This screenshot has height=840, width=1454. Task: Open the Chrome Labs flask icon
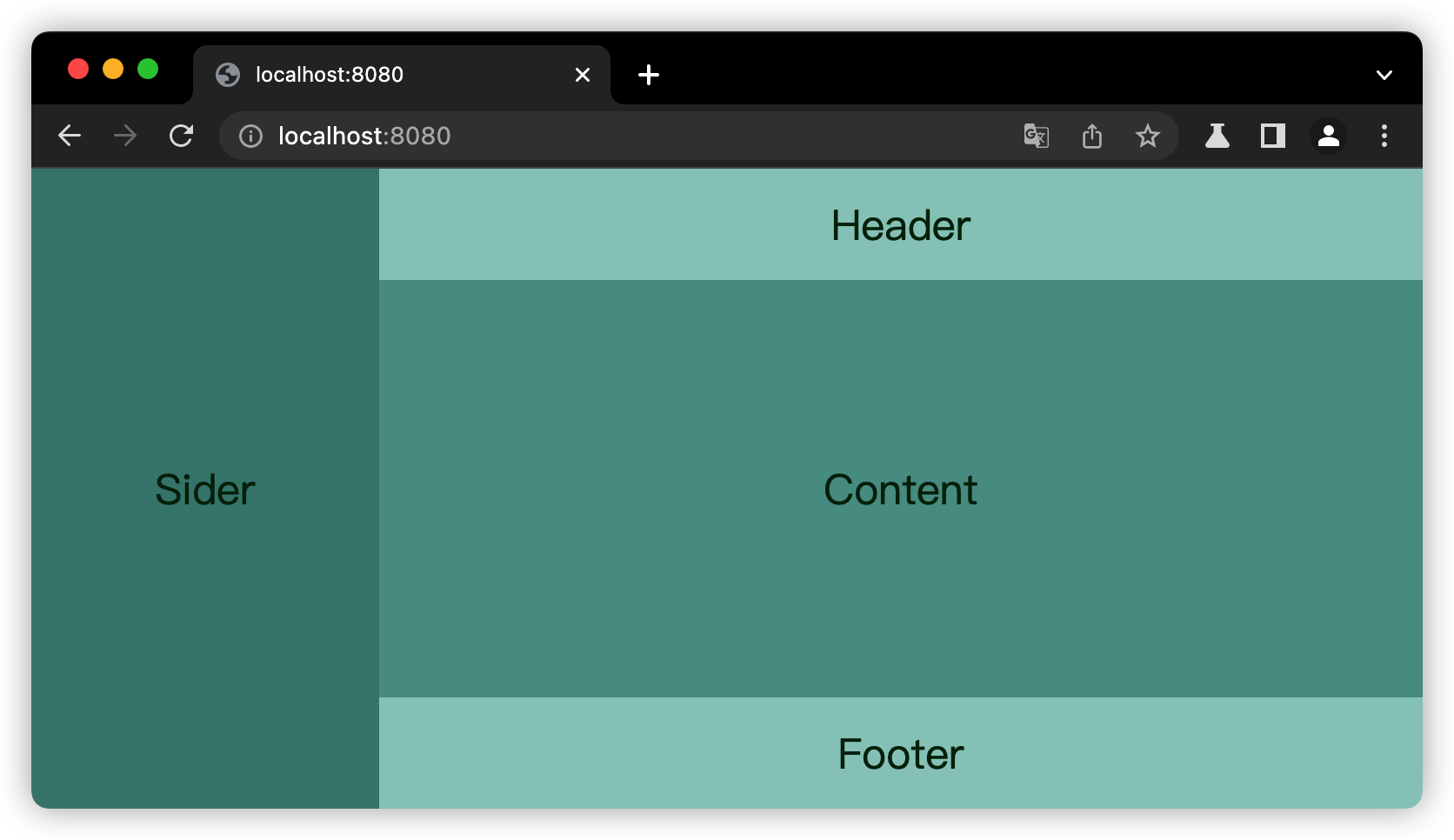(1217, 136)
